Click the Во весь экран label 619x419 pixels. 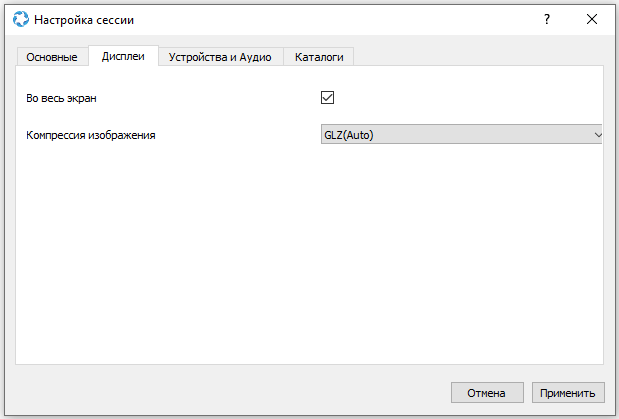click(61, 98)
